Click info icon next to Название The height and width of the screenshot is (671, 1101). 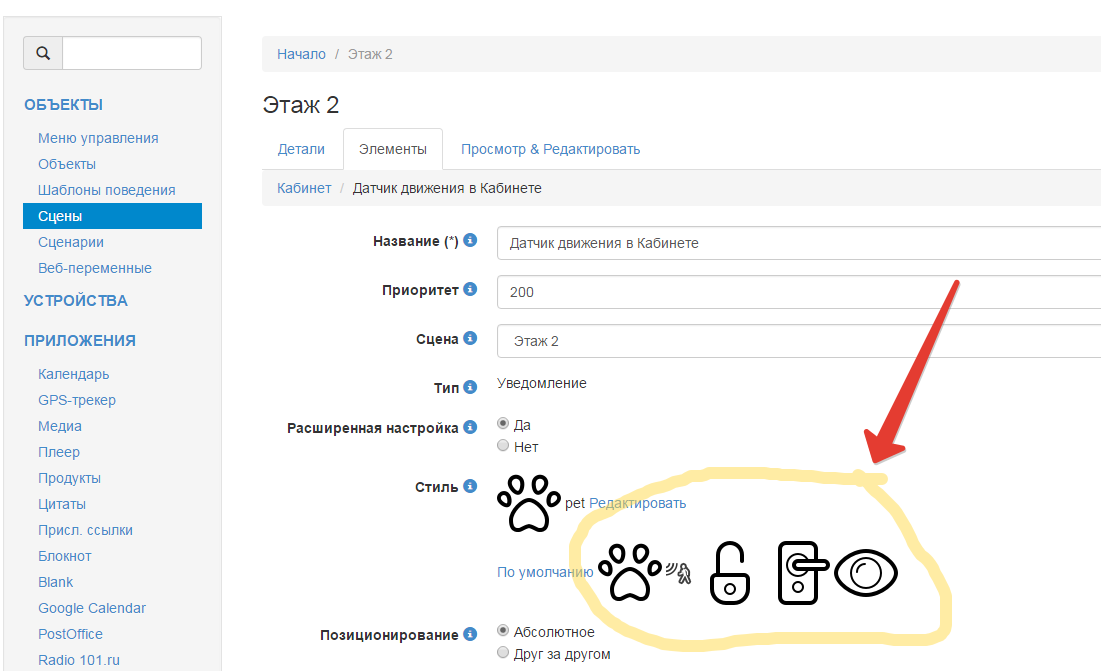coord(470,240)
